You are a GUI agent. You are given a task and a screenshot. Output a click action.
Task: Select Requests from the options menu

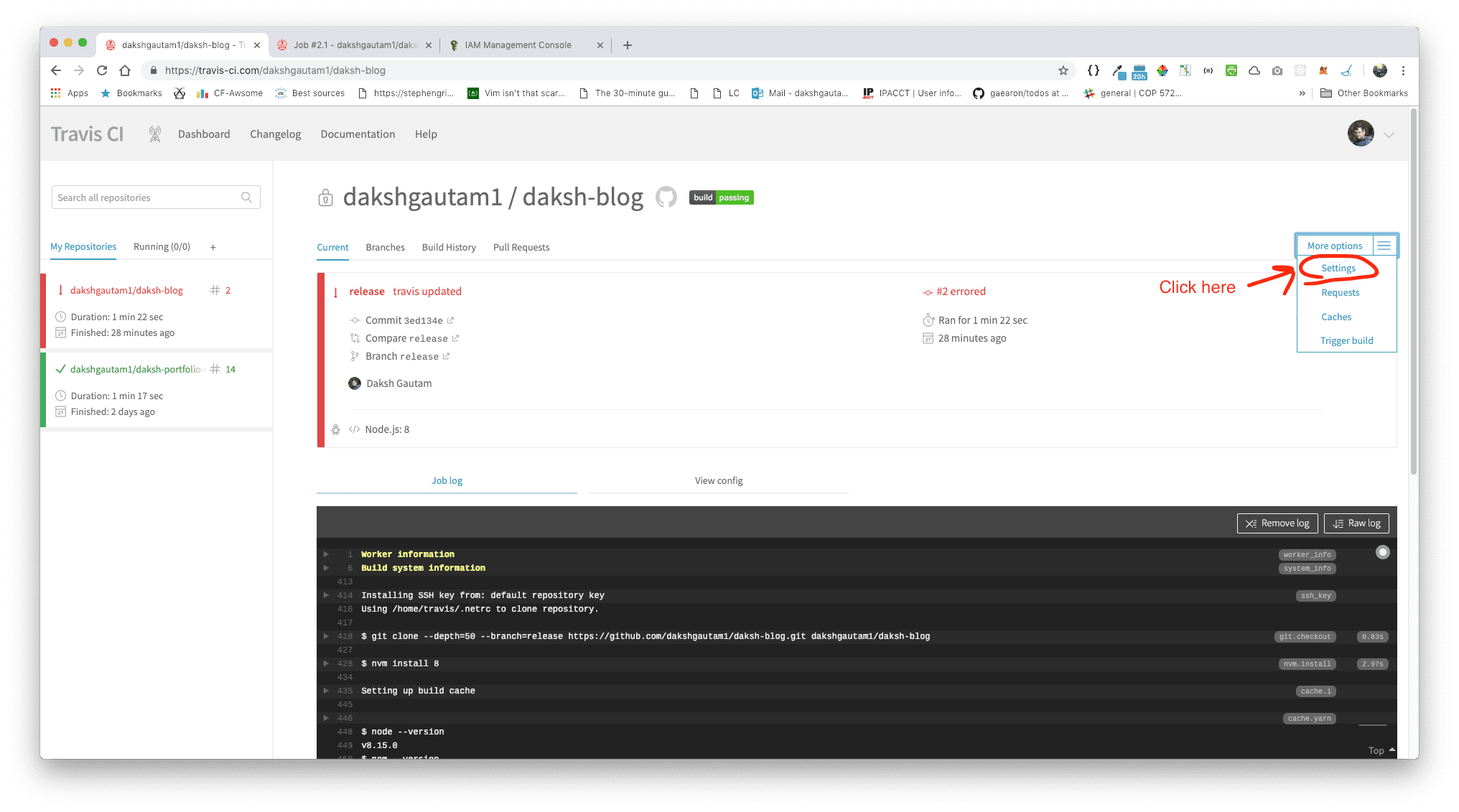[x=1340, y=293]
